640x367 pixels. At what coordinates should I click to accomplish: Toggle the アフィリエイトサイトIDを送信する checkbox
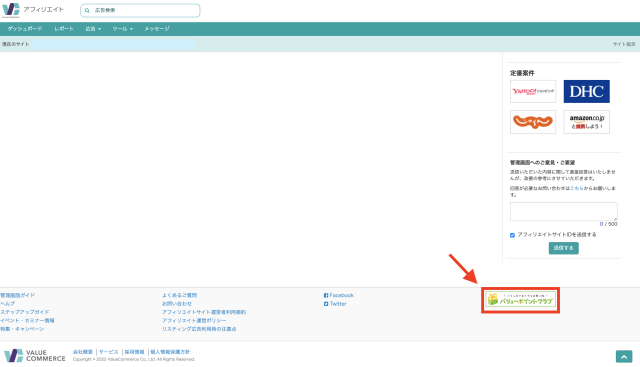click(512, 235)
